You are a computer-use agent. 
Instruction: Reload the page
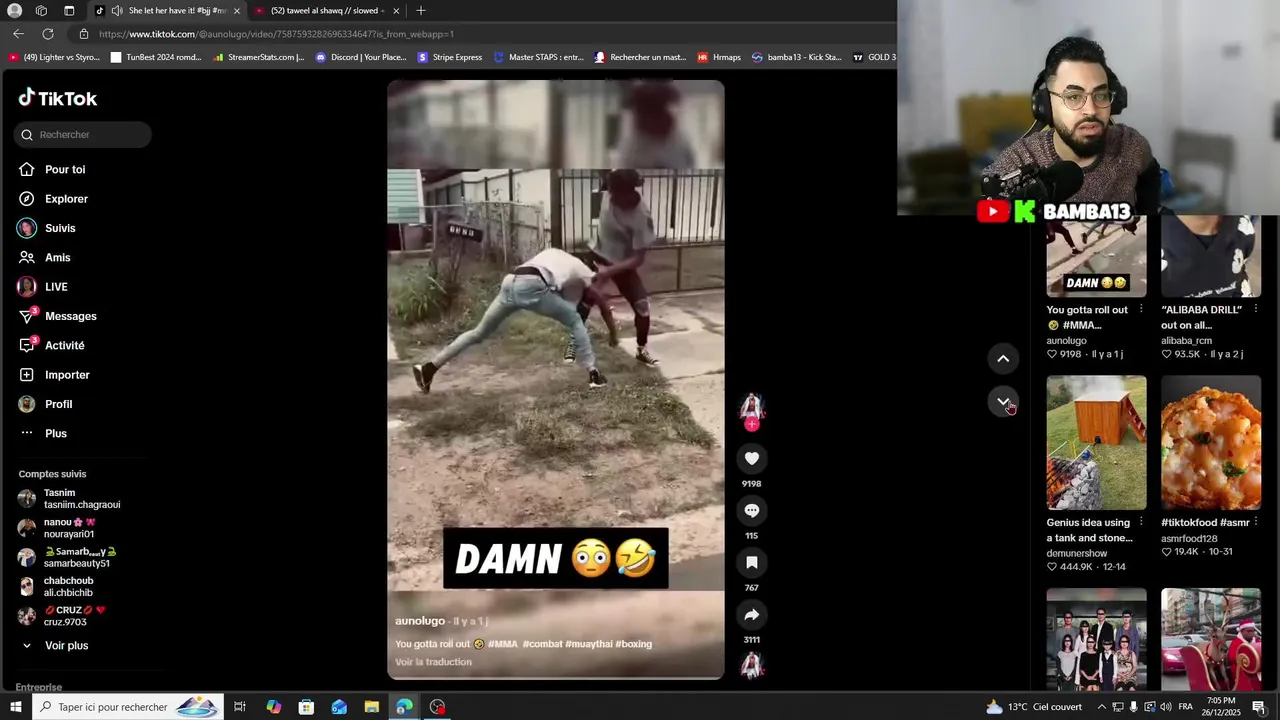pyautogui.click(x=47, y=34)
